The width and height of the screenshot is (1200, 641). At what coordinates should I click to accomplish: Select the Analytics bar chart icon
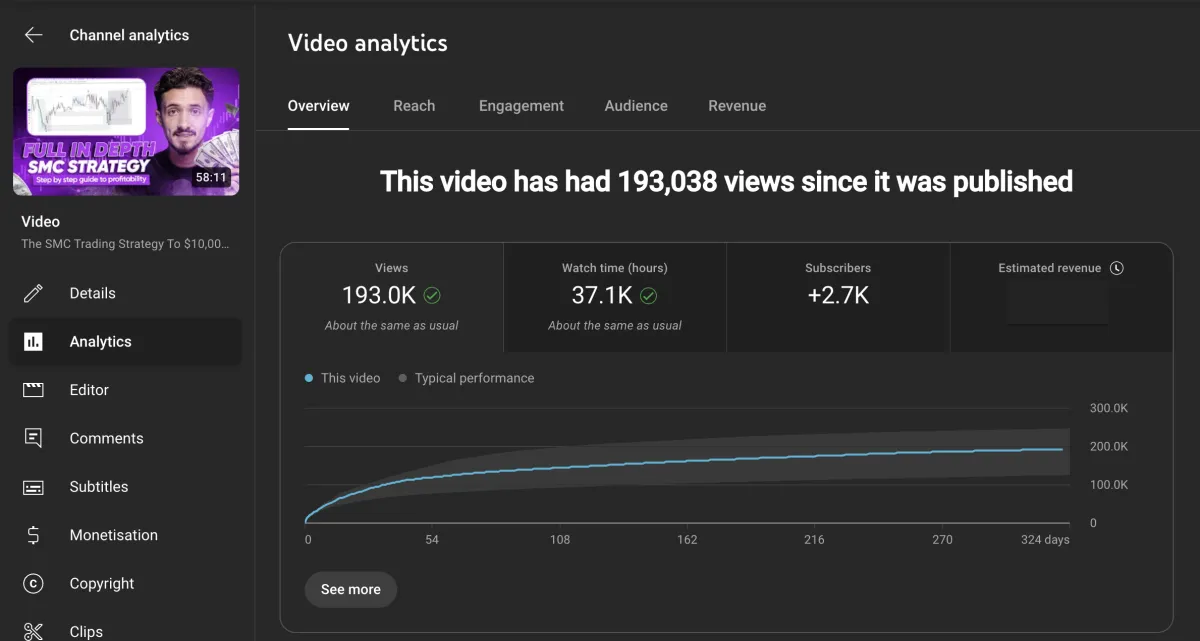[x=33, y=342]
